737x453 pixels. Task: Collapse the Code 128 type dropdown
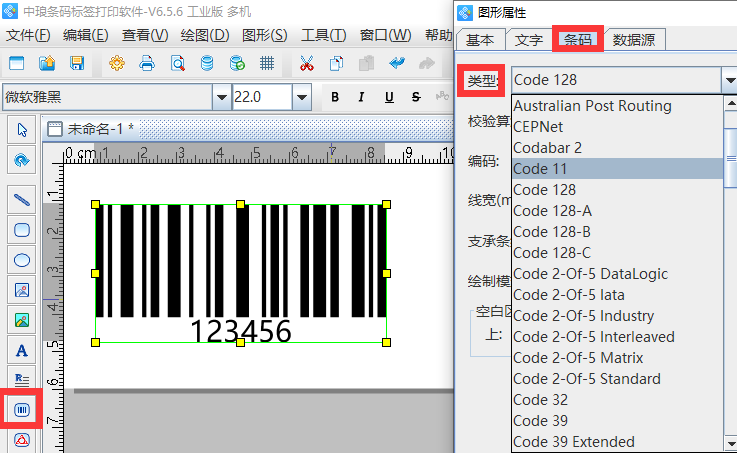pyautogui.click(x=727, y=80)
